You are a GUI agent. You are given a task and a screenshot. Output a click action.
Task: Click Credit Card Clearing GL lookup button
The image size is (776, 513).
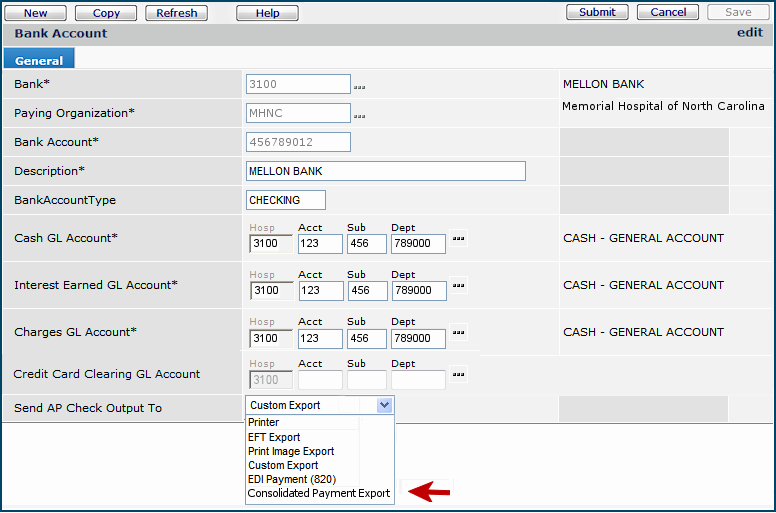[459, 375]
